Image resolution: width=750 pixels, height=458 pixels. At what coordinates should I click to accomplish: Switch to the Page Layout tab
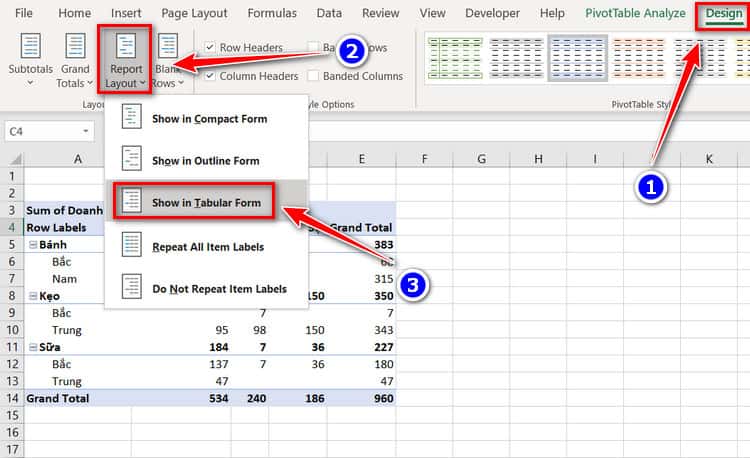coord(194,13)
